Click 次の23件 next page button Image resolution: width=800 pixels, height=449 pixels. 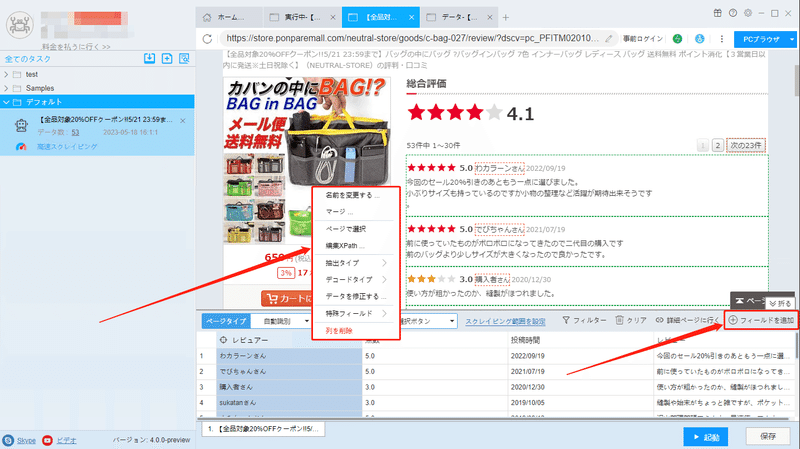(x=745, y=145)
